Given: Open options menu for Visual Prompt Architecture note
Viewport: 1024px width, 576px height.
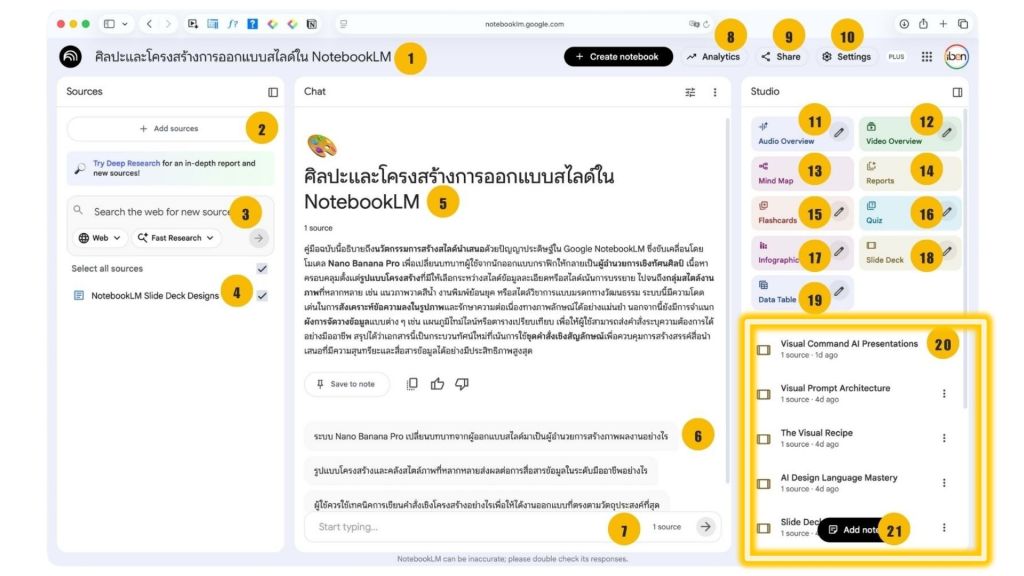Looking at the screenshot, I should pyautogui.click(x=944, y=393).
